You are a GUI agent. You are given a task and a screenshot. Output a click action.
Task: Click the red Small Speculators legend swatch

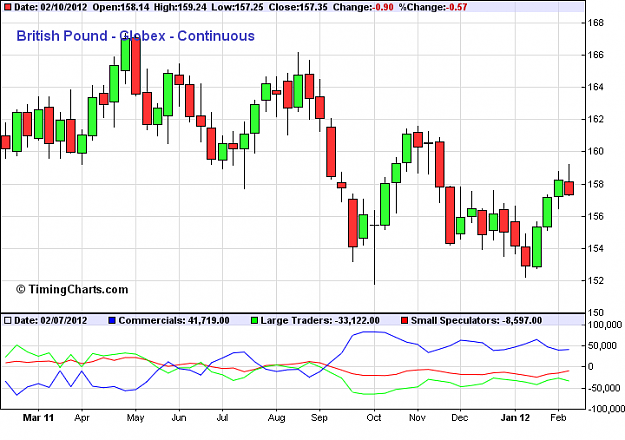[404, 320]
